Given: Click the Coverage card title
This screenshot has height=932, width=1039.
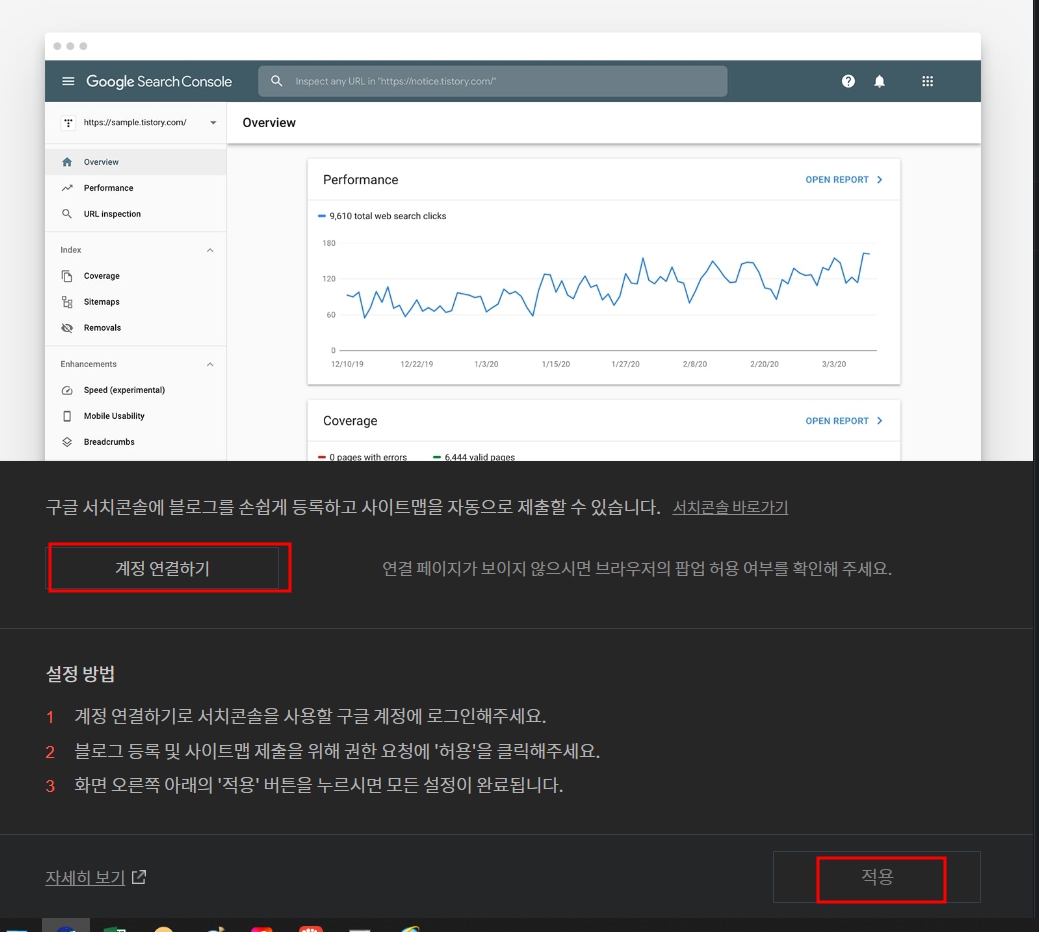Looking at the screenshot, I should click(350, 421).
